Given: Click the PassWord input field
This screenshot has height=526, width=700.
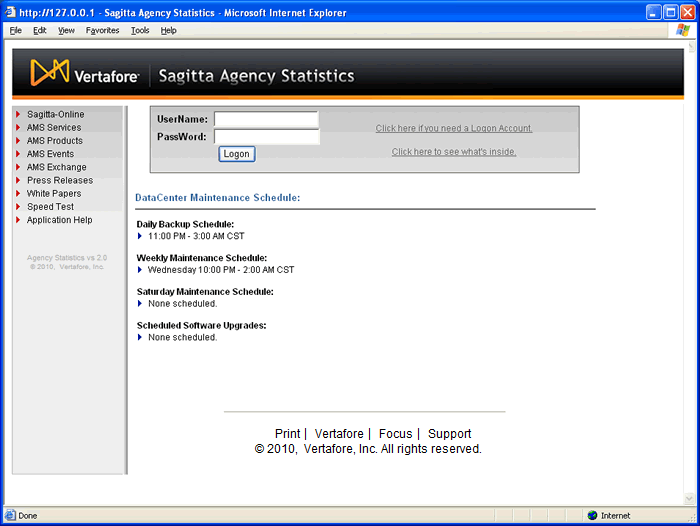Looking at the screenshot, I should pyautogui.click(x=267, y=137).
